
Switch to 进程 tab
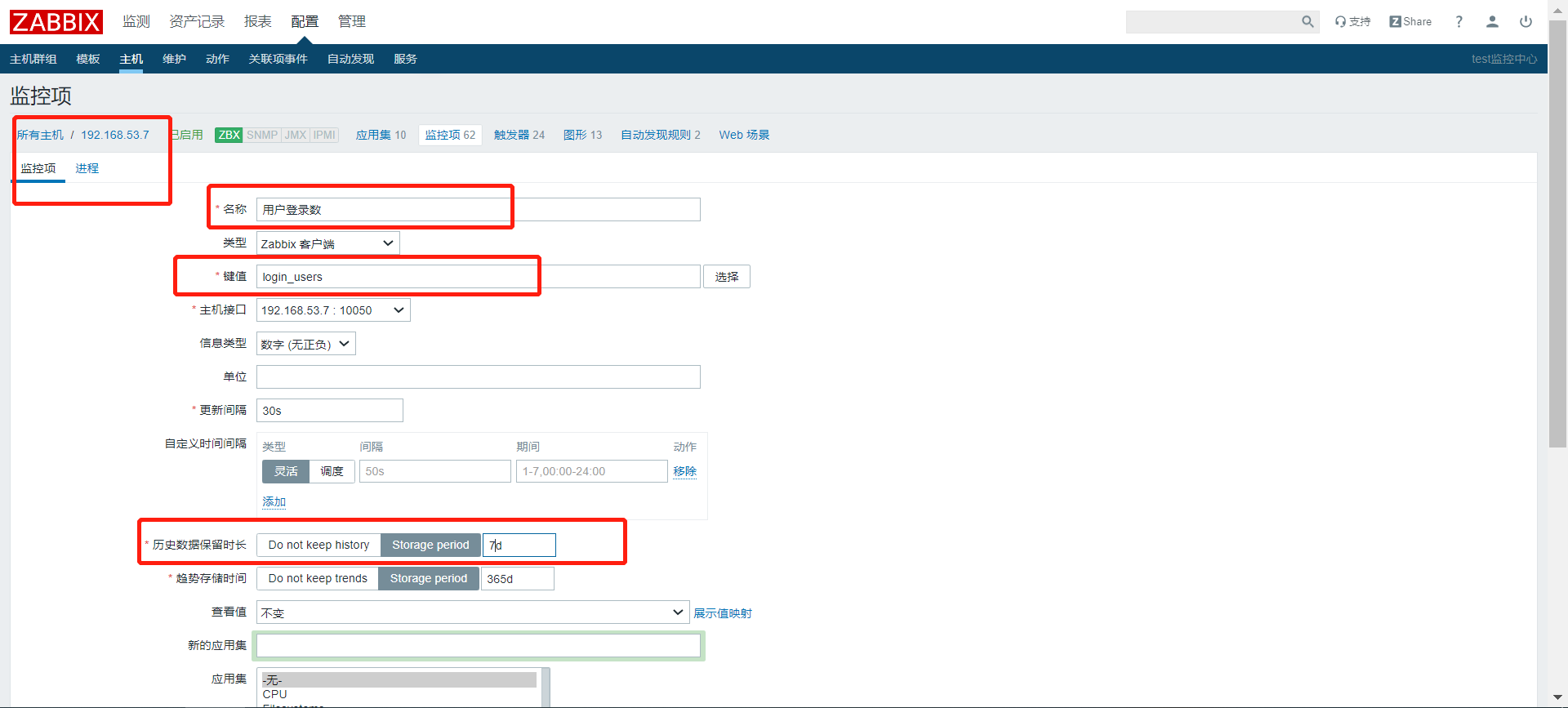coord(87,168)
